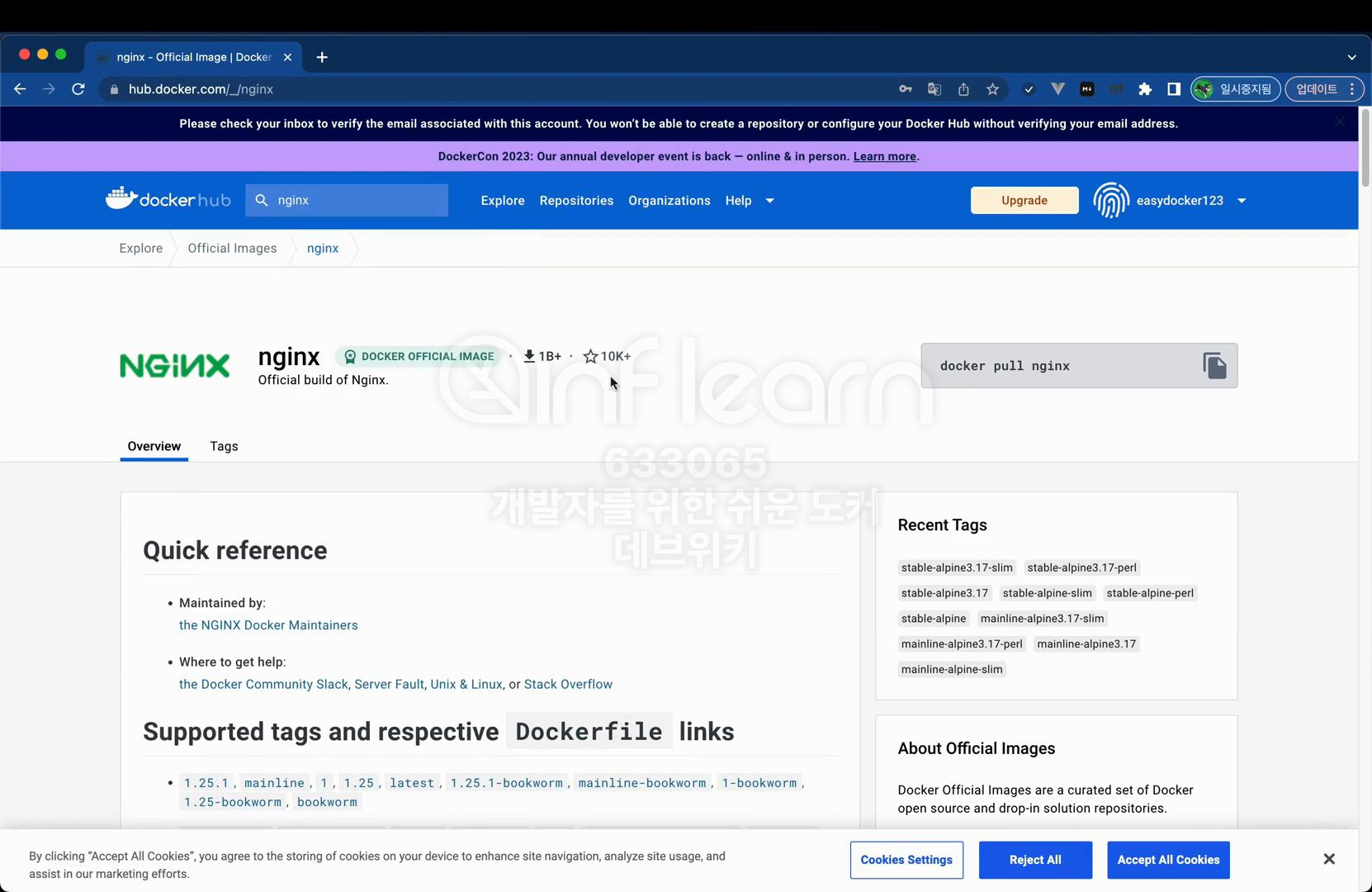Copy the docker pull nginx command
Screen dimensions: 1372x892
click(1214, 366)
